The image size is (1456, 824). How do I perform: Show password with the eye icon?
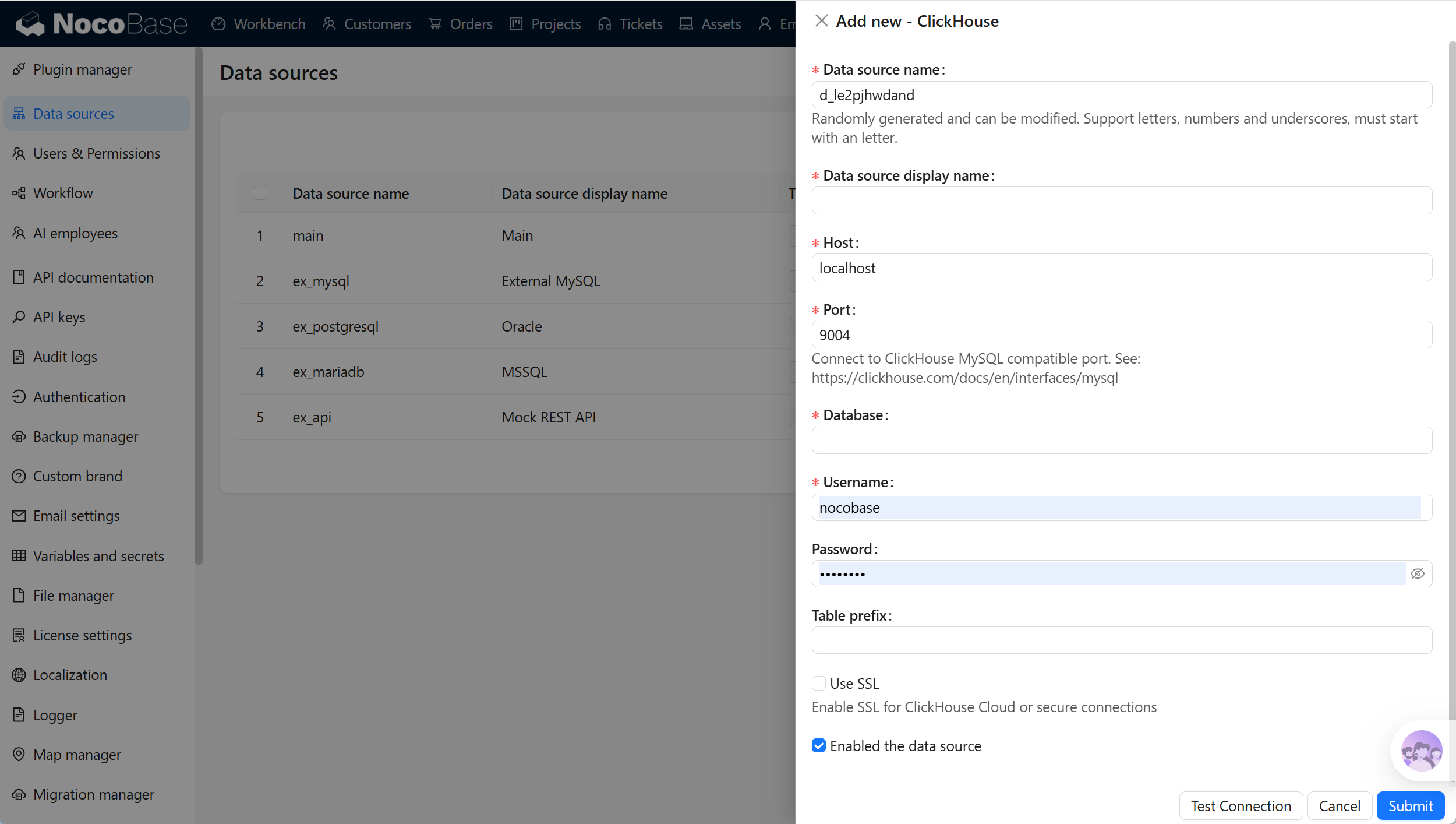1418,573
